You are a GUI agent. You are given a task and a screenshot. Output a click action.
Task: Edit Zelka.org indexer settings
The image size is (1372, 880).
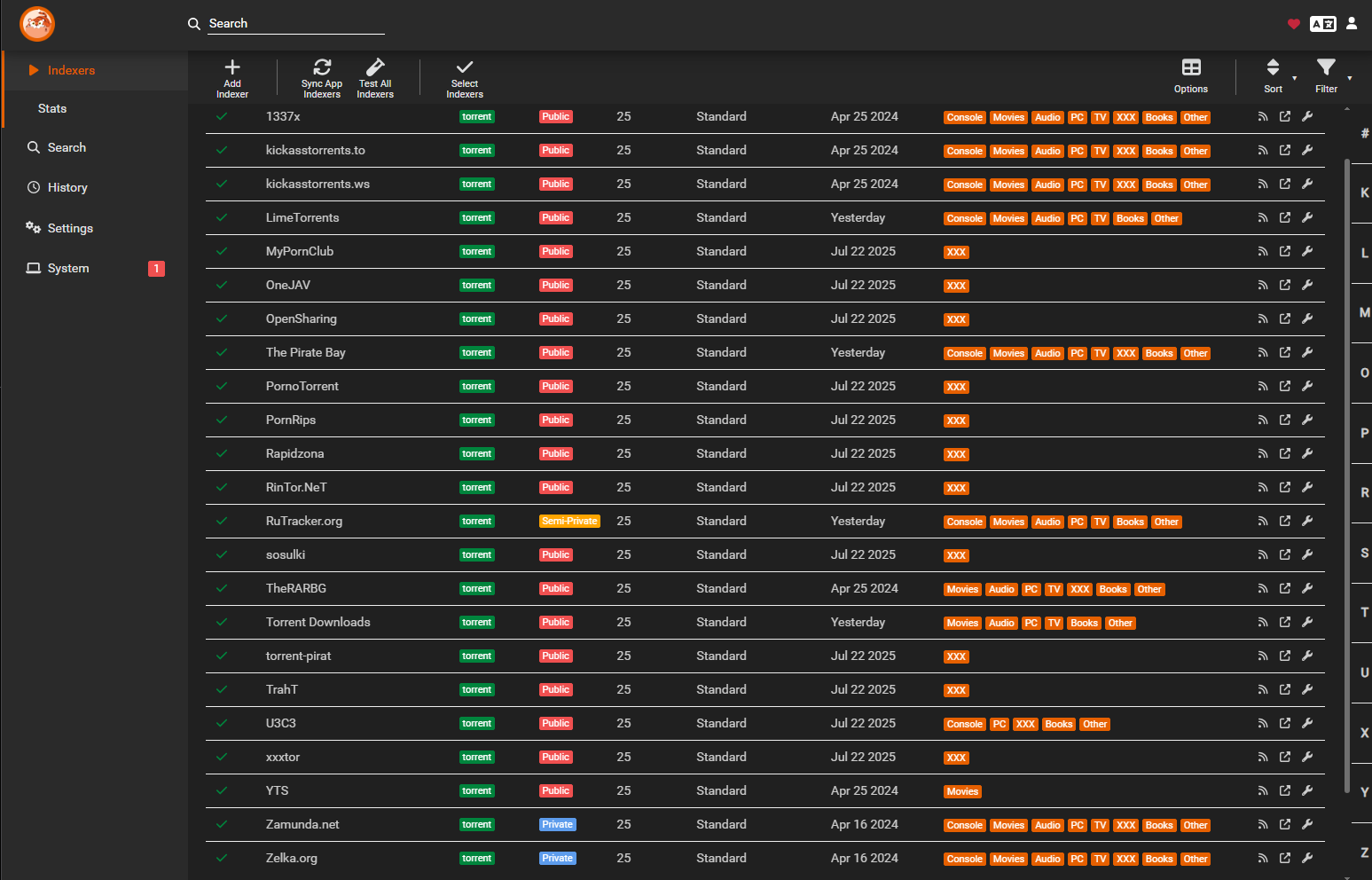pyautogui.click(x=1307, y=858)
